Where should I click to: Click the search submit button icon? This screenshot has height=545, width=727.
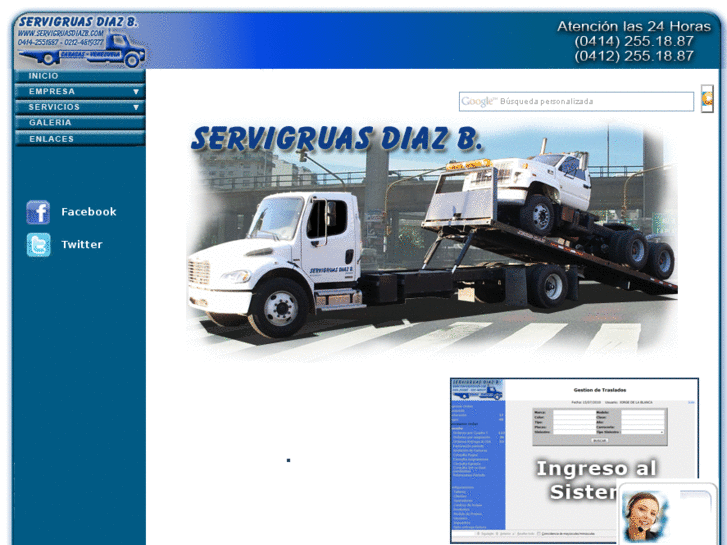coord(707,99)
